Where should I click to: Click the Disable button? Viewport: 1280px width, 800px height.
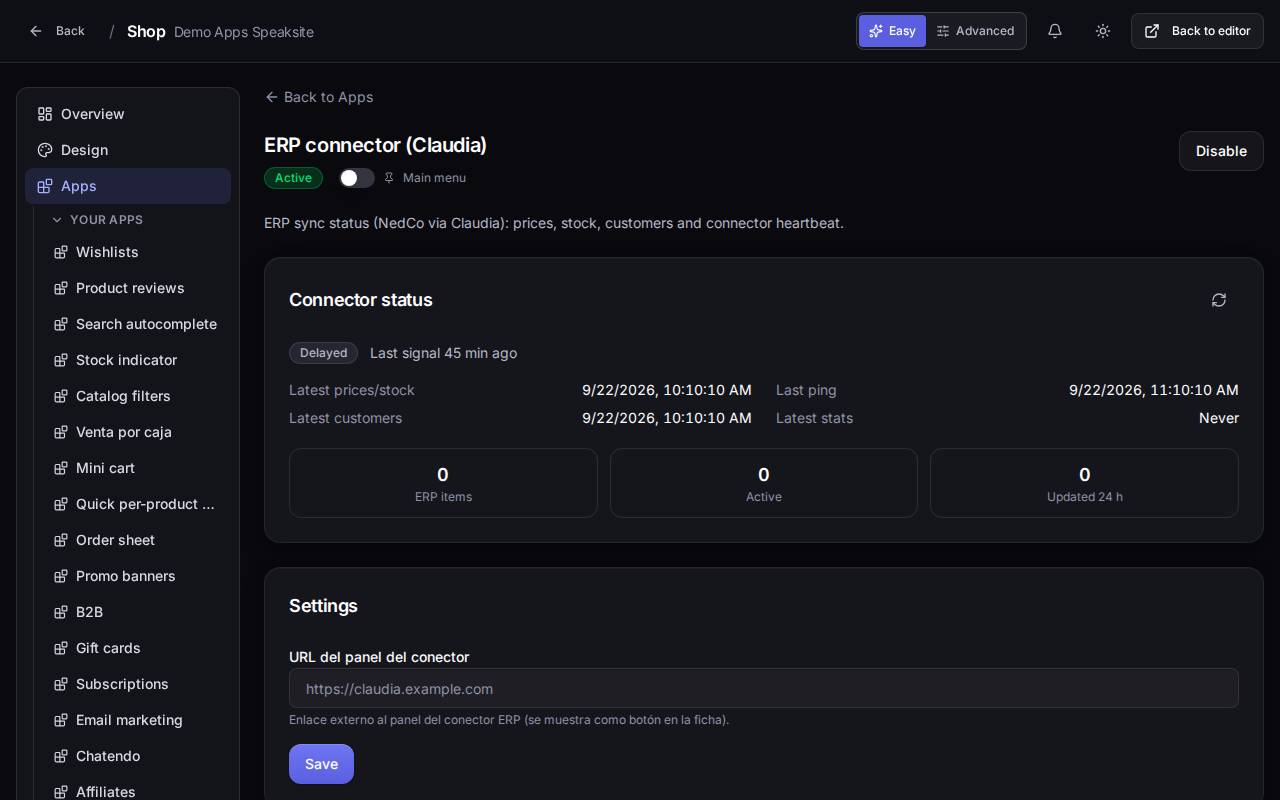[x=1221, y=151]
